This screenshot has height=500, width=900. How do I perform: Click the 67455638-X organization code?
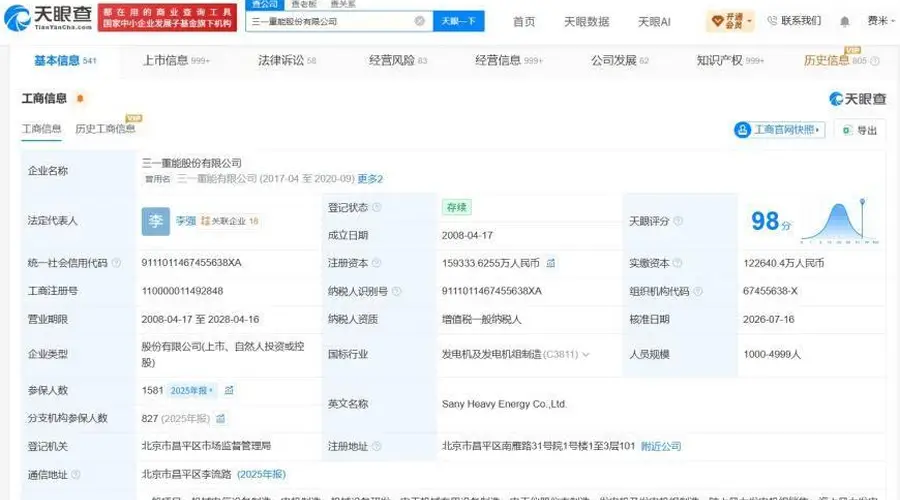770,291
